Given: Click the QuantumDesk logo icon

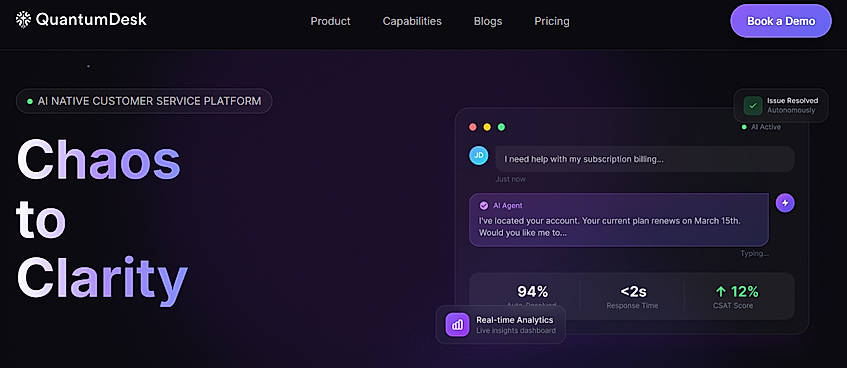Looking at the screenshot, I should click(x=23, y=20).
